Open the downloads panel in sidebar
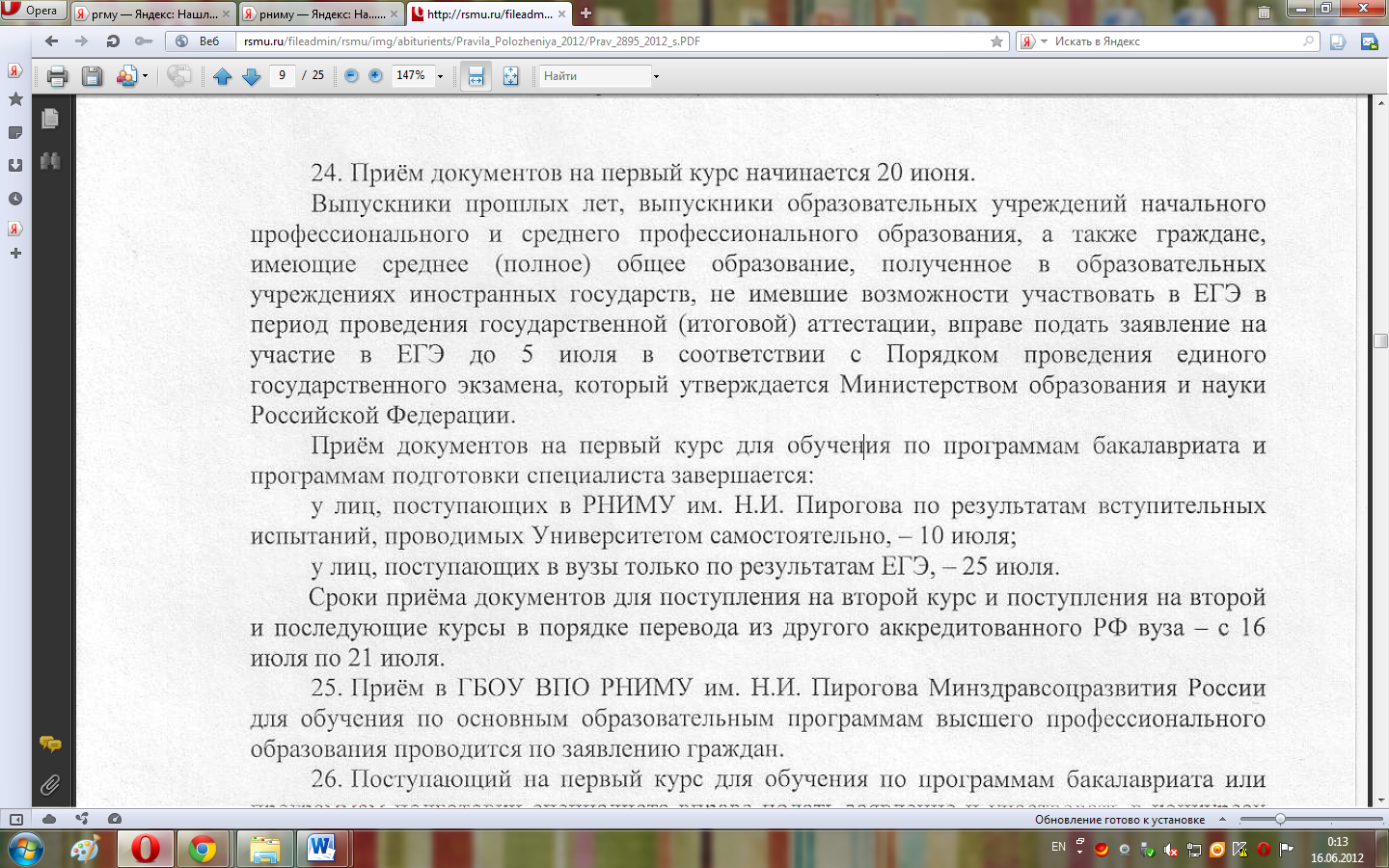 [15, 165]
